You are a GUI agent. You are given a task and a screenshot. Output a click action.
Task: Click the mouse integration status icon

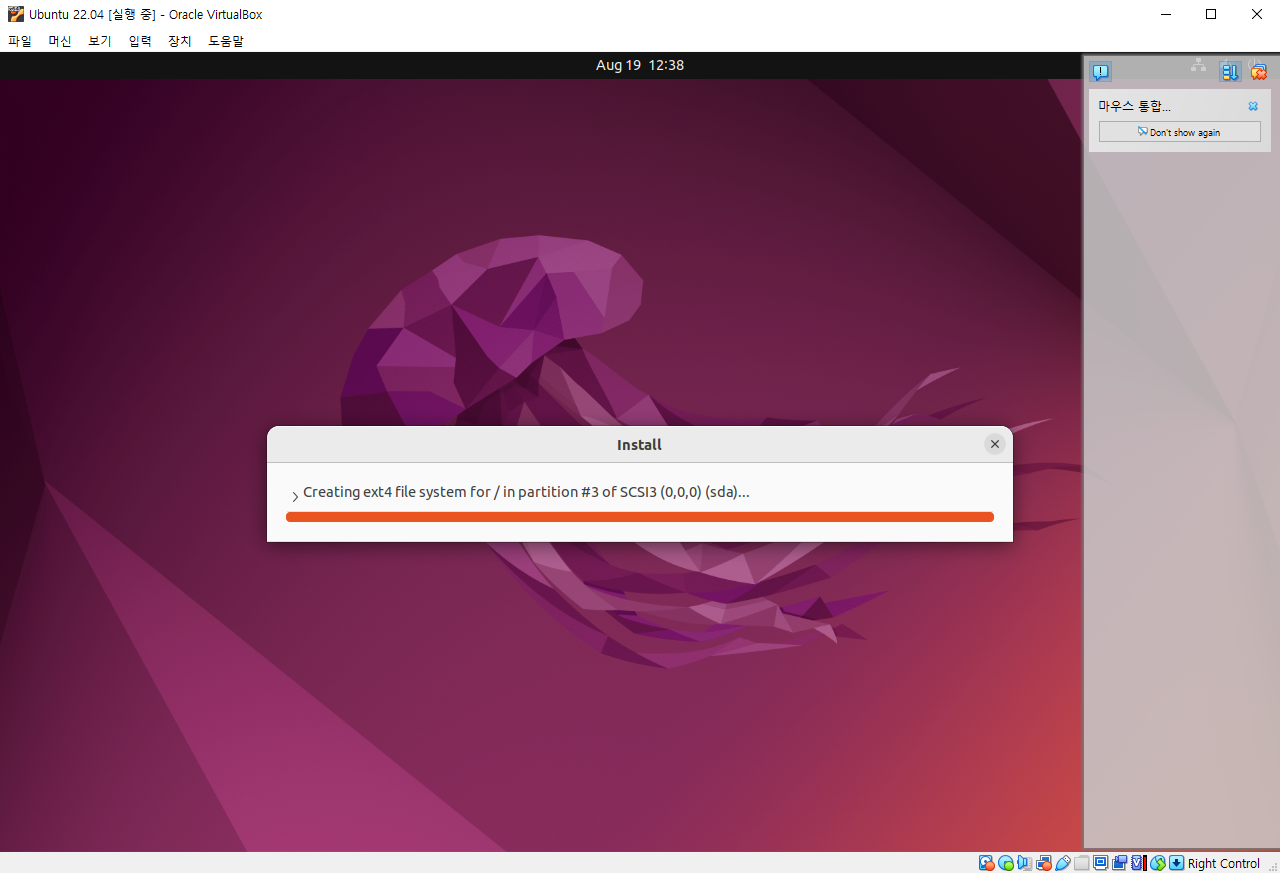(x=1158, y=863)
